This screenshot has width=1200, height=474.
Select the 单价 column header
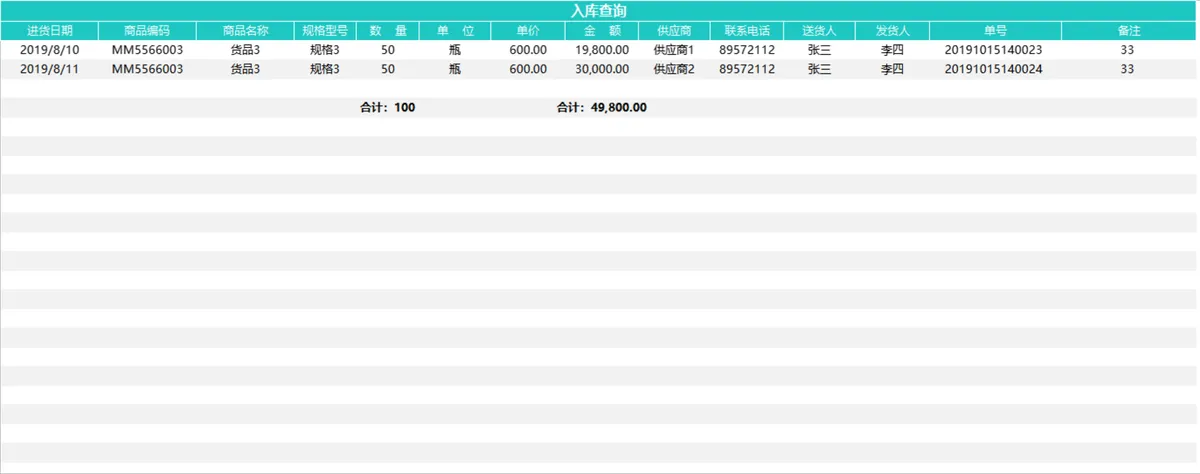[528, 31]
